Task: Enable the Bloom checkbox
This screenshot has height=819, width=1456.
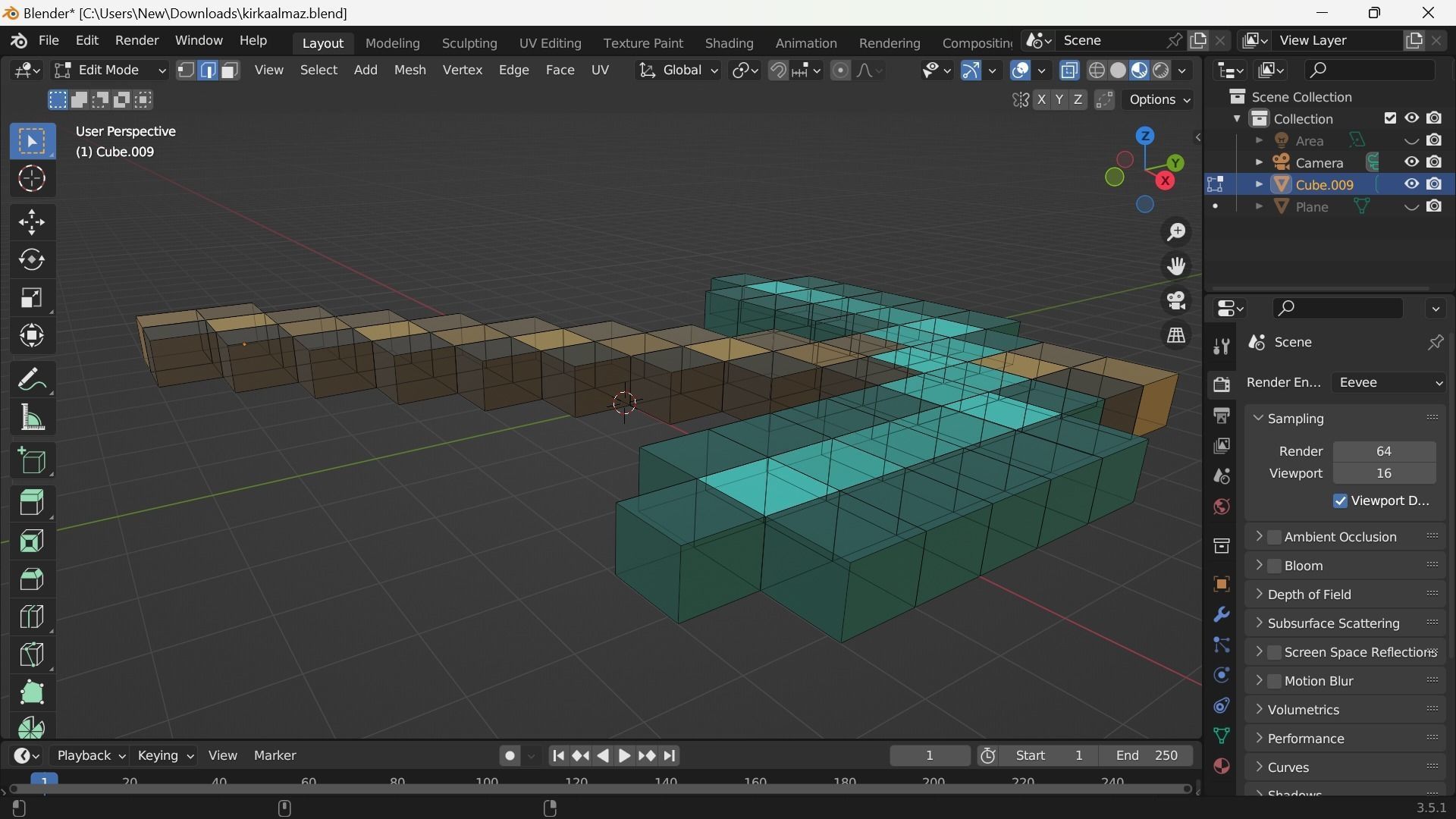Action: click(1275, 566)
